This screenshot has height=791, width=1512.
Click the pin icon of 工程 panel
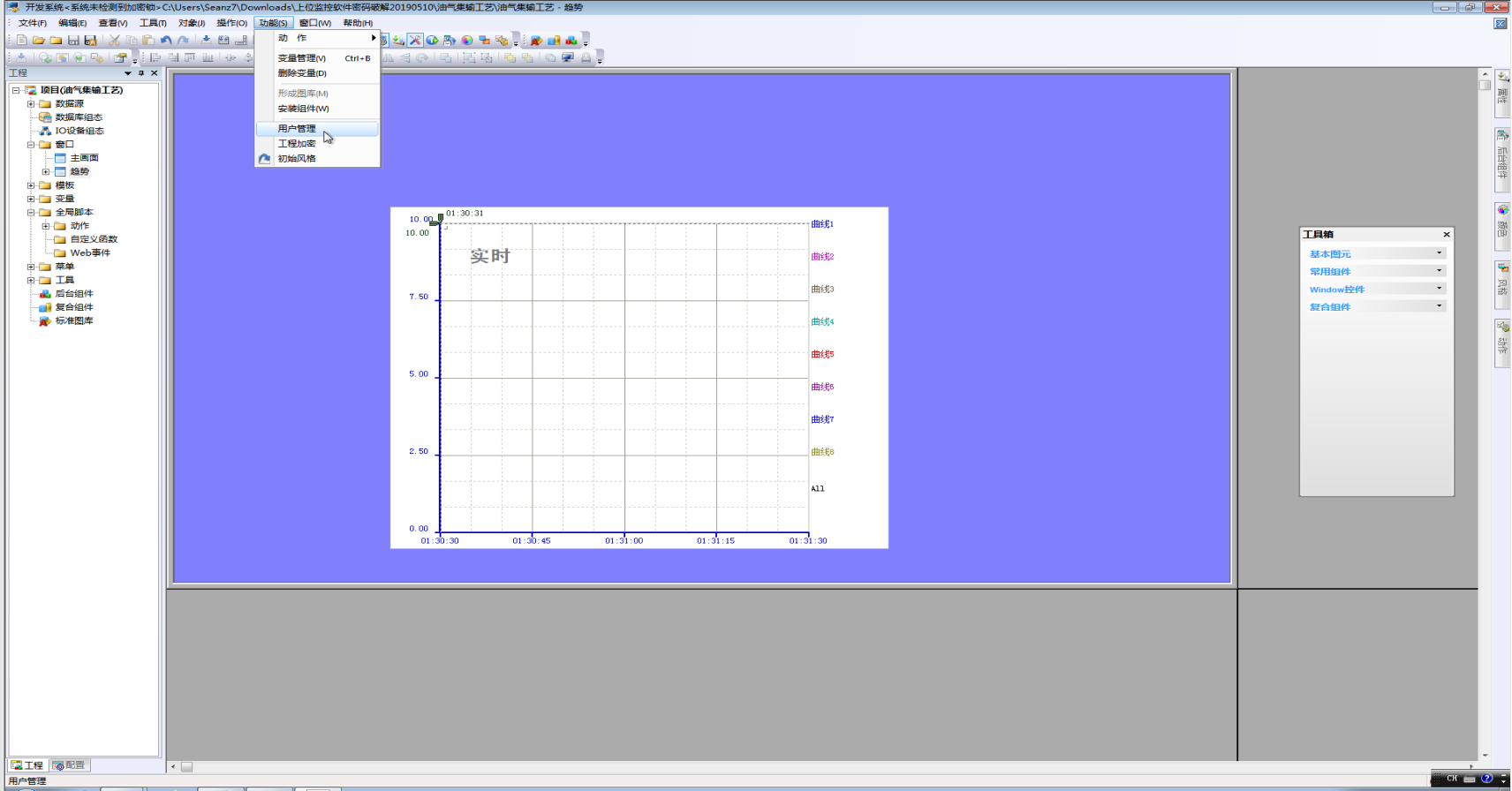(141, 73)
